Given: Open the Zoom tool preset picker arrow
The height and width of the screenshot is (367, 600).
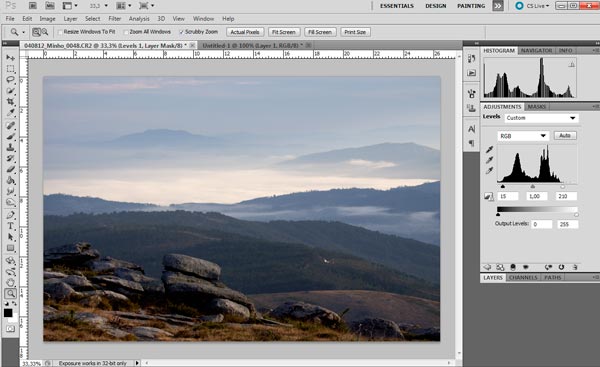Looking at the screenshot, I should (23, 32).
